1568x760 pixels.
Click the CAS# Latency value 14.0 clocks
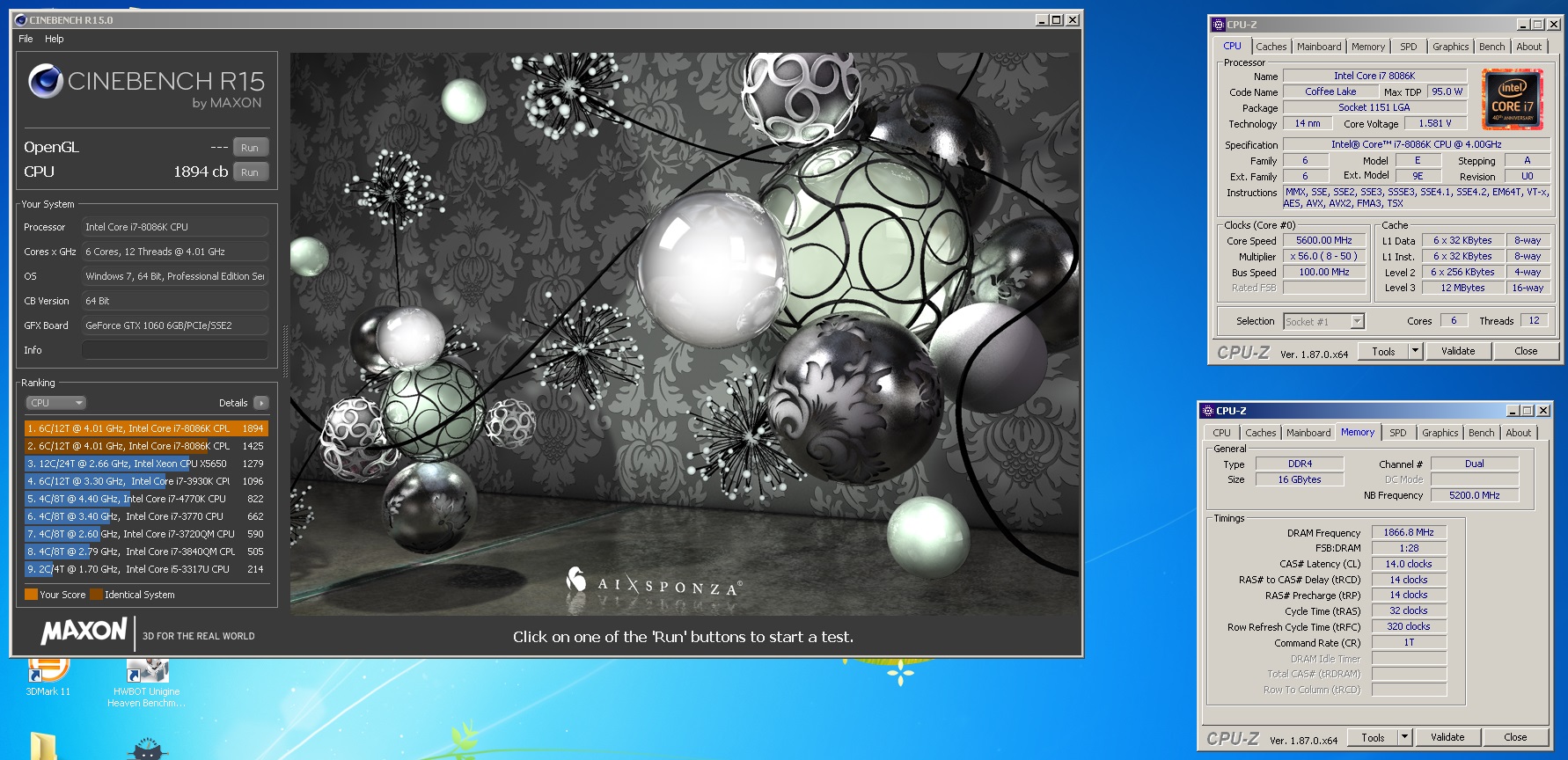pyautogui.click(x=1408, y=564)
